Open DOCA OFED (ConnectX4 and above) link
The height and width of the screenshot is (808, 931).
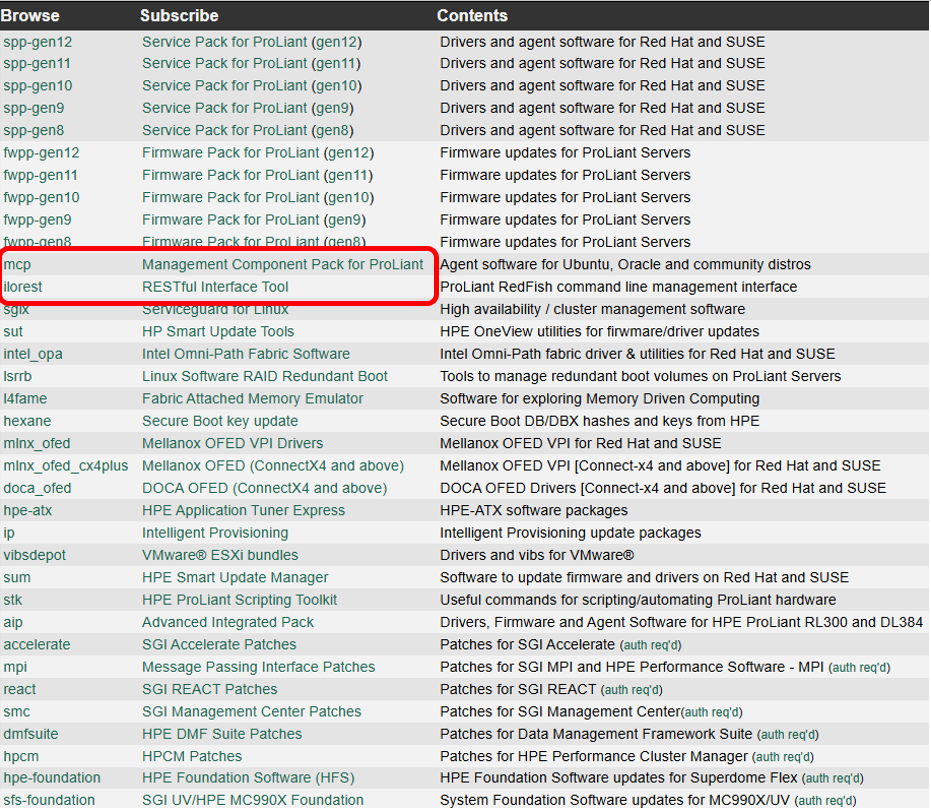click(265, 489)
